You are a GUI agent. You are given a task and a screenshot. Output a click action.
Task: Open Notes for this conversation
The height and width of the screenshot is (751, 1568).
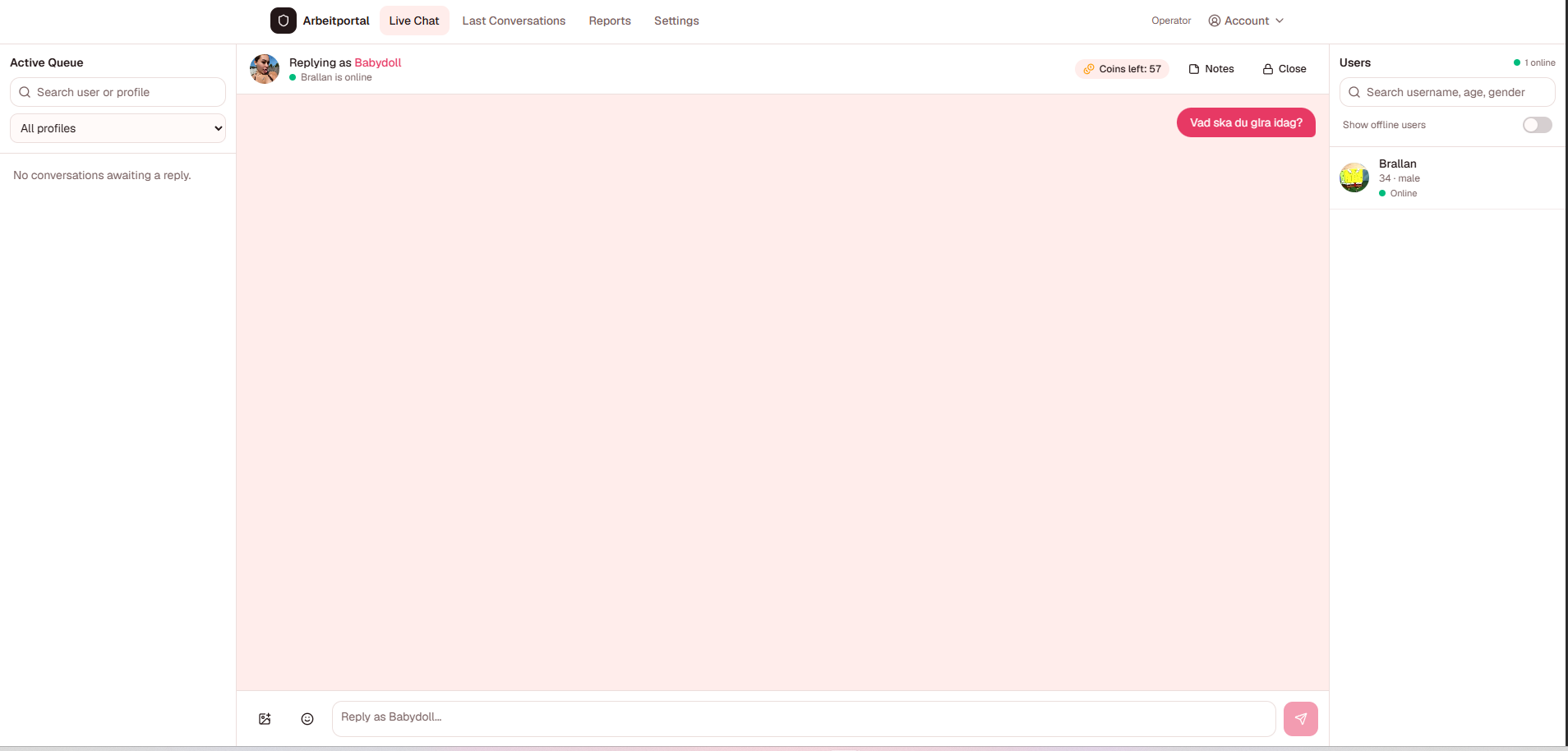pos(1211,69)
